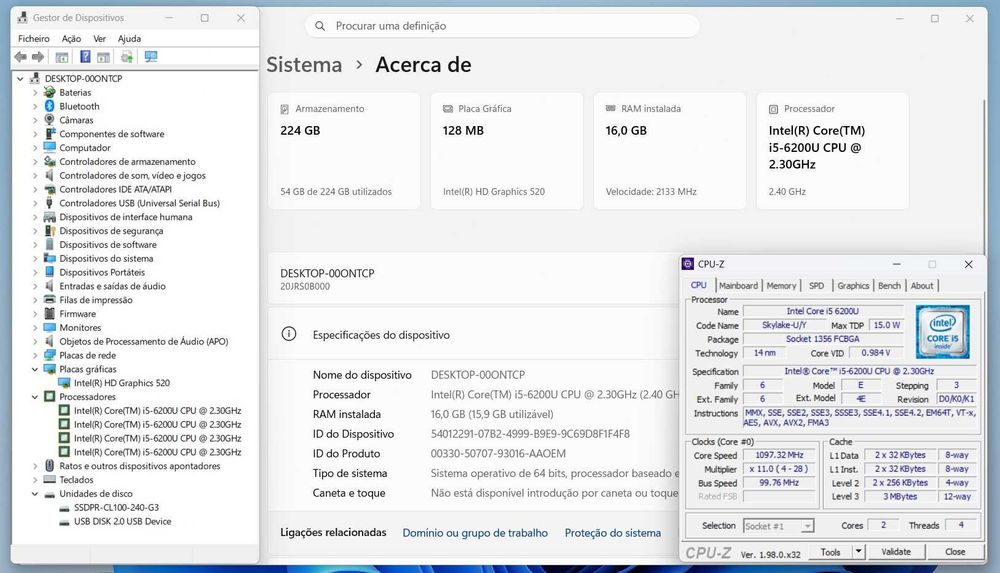Click the RAM instalada 16,0 GB card
The height and width of the screenshot is (573, 1000).
click(x=670, y=151)
